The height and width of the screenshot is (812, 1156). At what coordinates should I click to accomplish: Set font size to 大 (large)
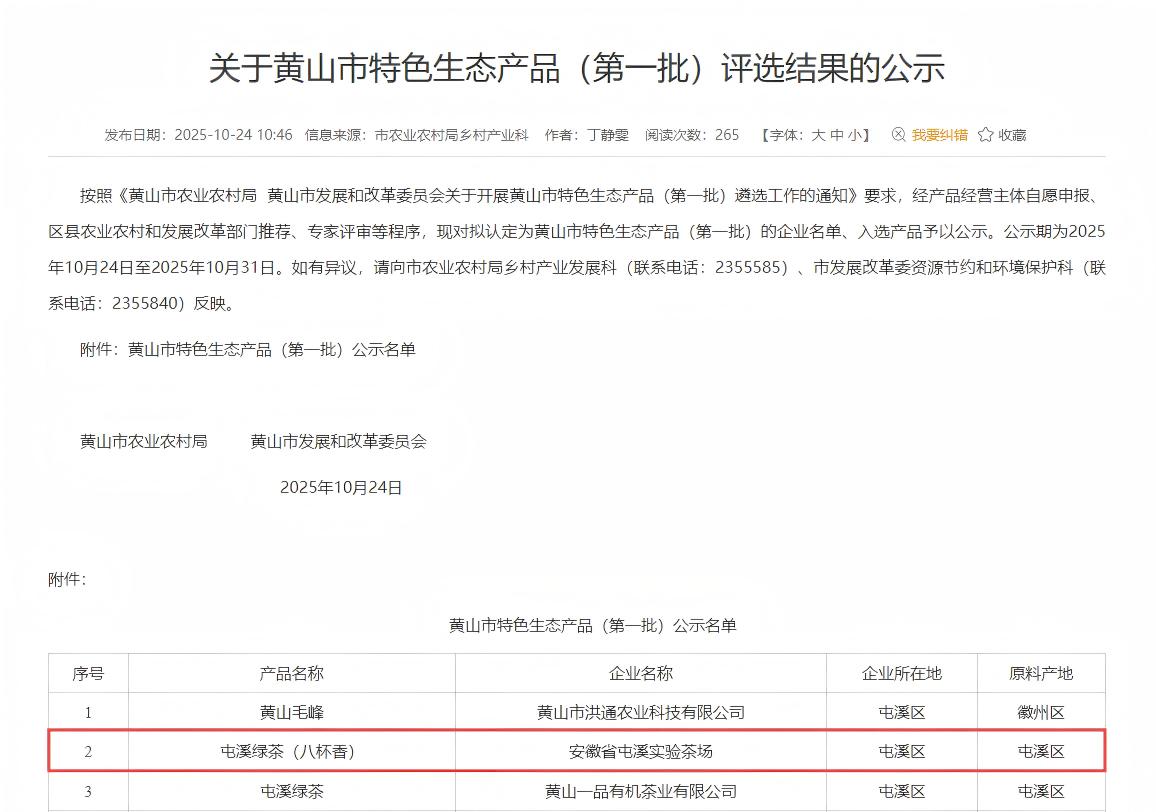[817, 135]
